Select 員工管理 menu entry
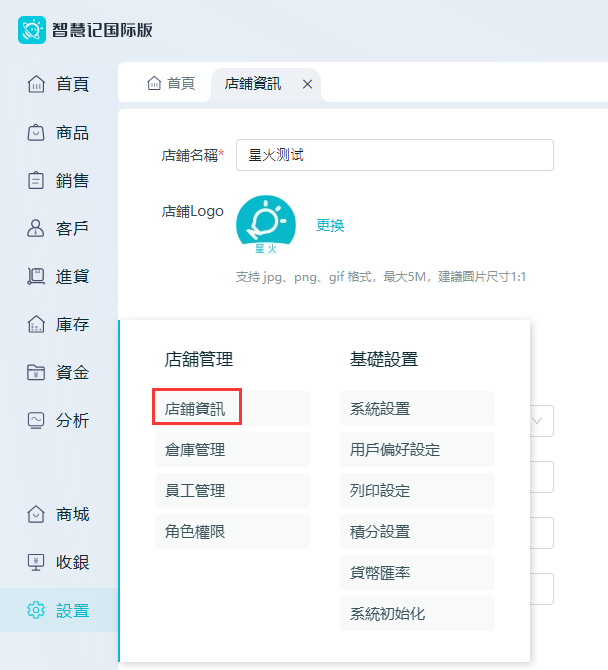608x670 pixels. (195, 491)
